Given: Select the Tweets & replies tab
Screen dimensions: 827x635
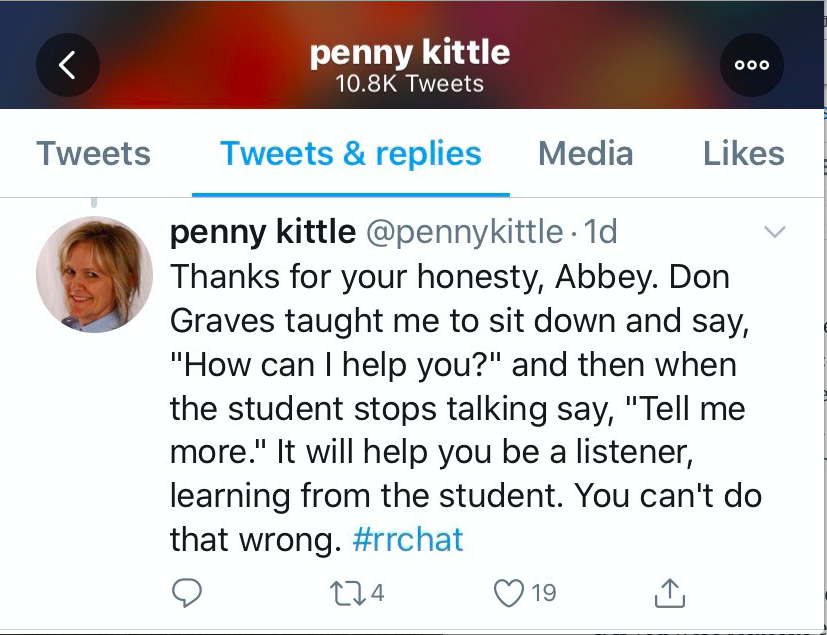Looking at the screenshot, I should tap(350, 154).
